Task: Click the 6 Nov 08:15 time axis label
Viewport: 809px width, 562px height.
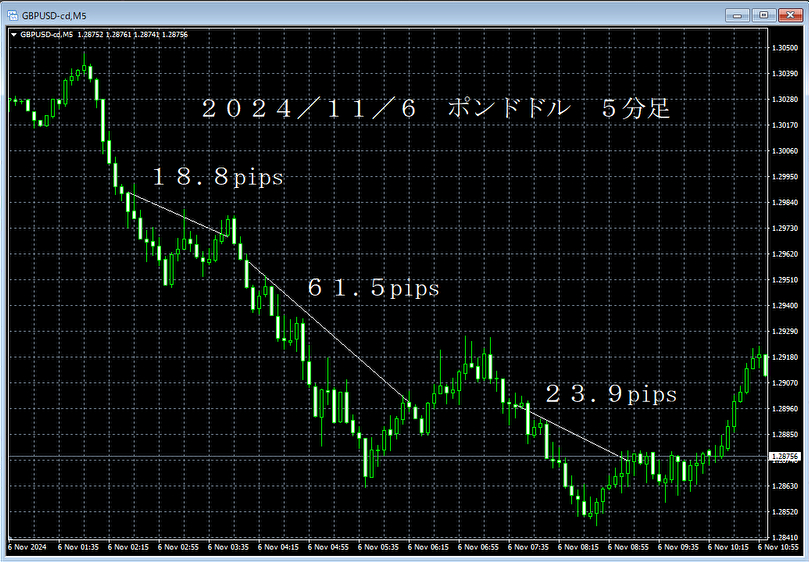Action: click(578, 547)
